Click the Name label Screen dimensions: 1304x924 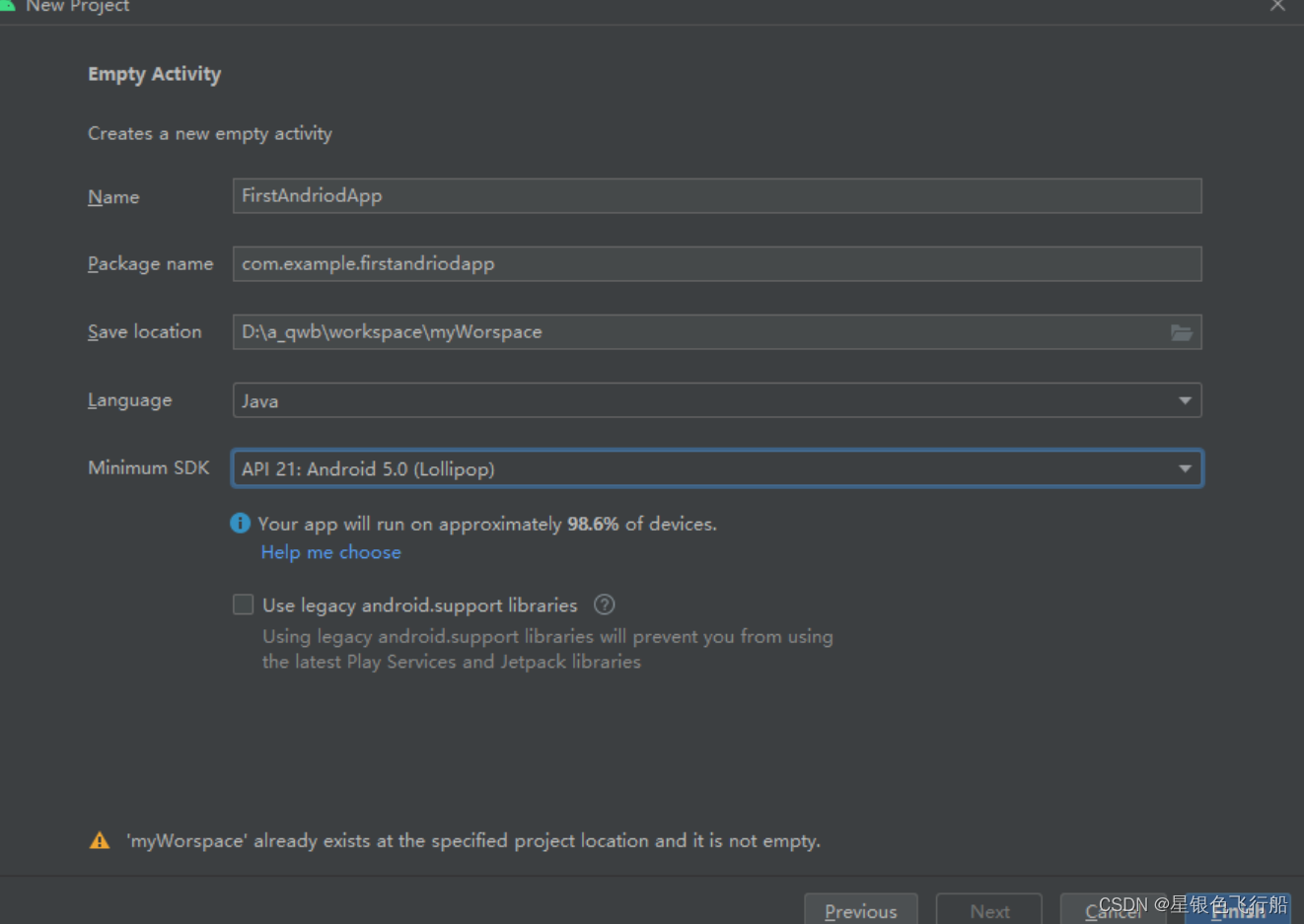pos(113,197)
